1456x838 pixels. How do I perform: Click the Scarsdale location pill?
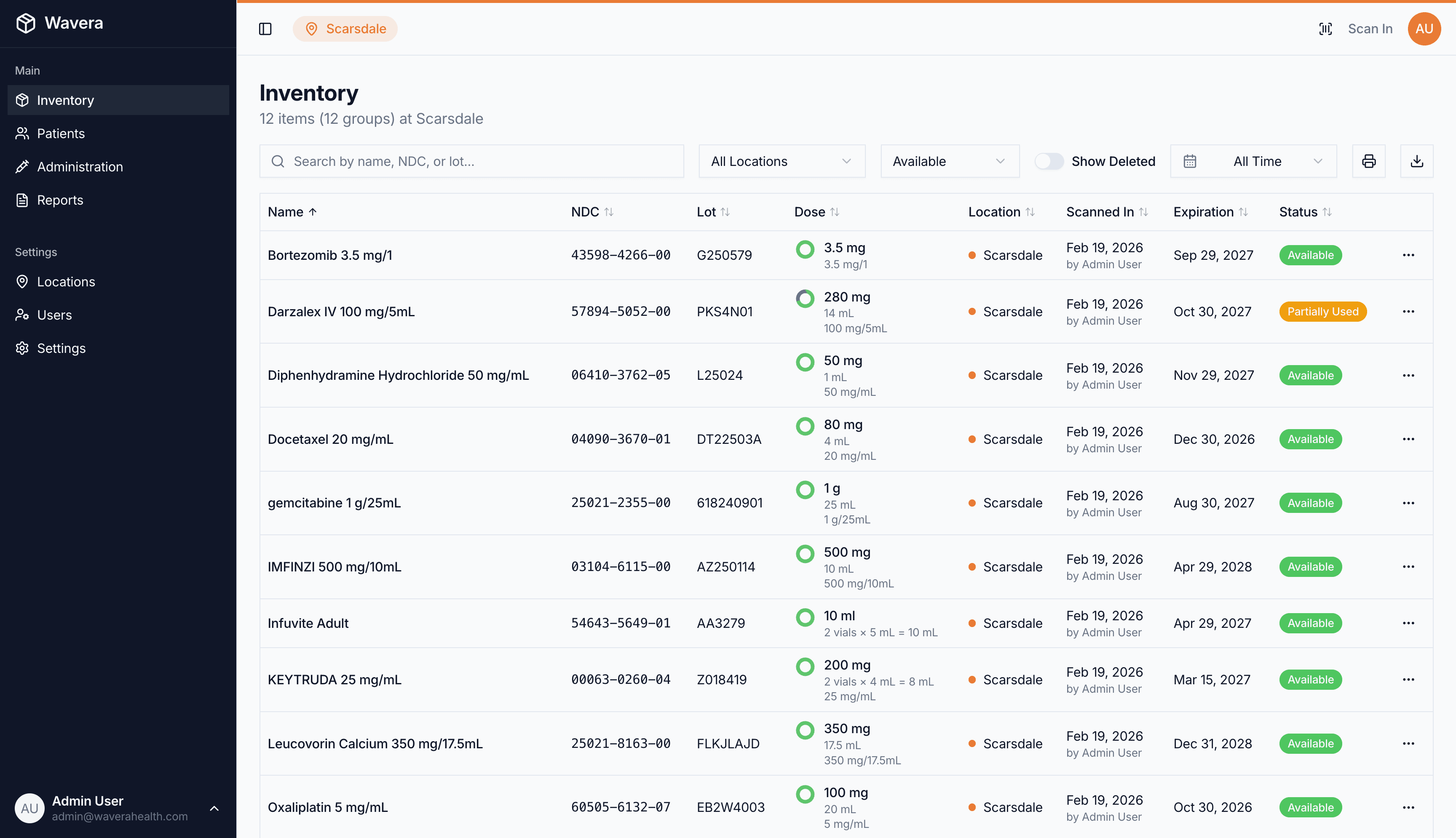[x=345, y=28]
